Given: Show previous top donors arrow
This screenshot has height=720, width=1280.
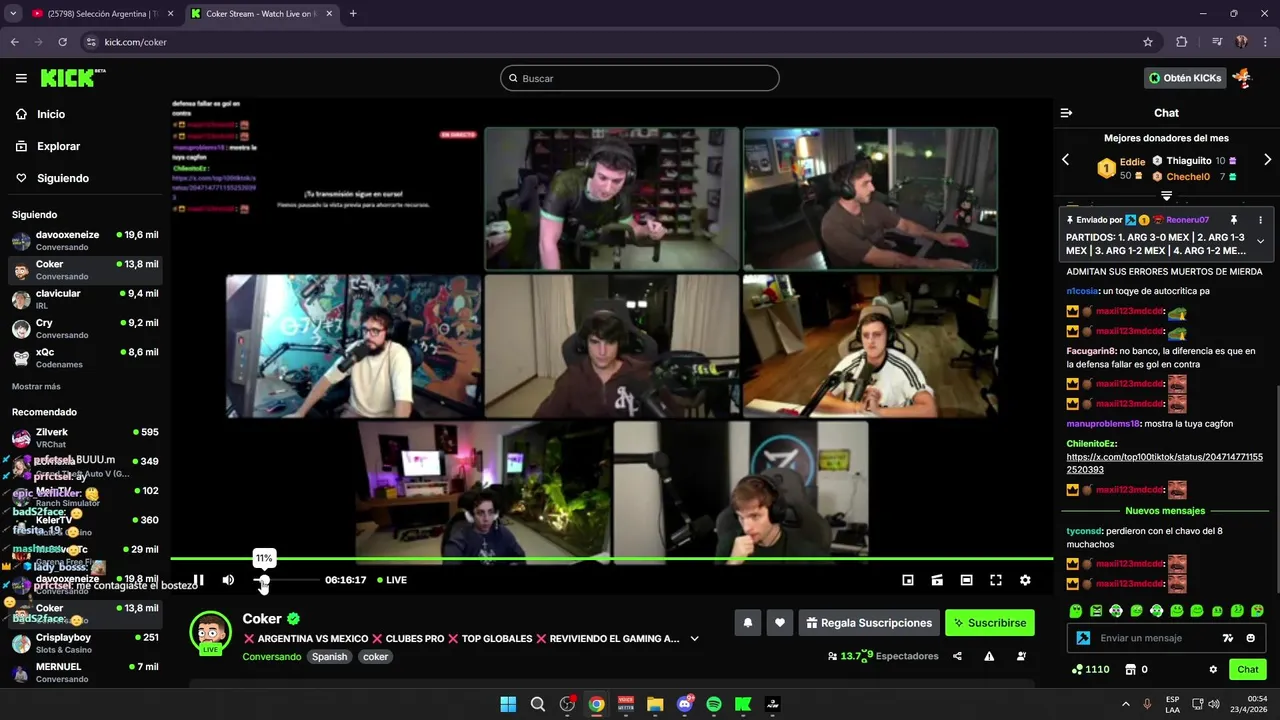Looking at the screenshot, I should (x=1065, y=160).
